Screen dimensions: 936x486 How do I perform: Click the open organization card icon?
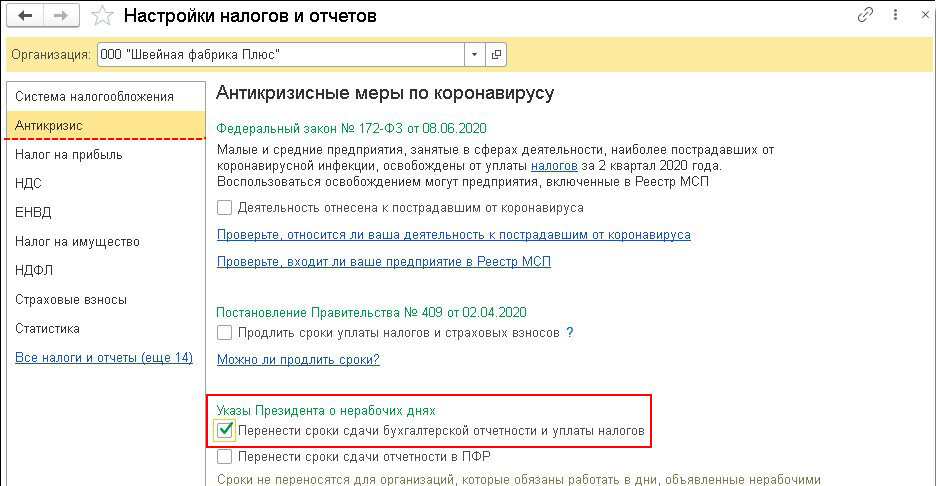497,53
